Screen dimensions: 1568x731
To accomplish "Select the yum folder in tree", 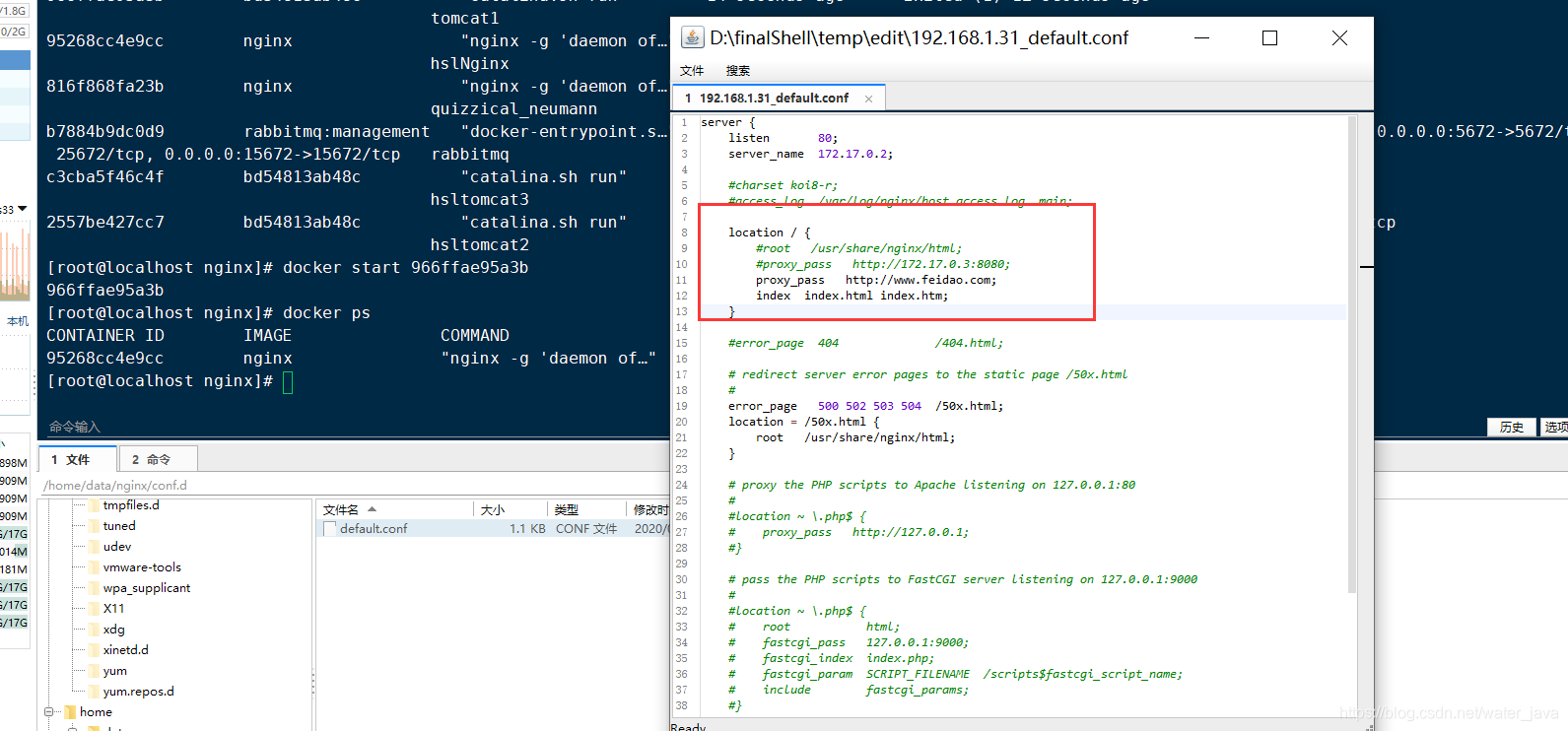I will 115,671.
